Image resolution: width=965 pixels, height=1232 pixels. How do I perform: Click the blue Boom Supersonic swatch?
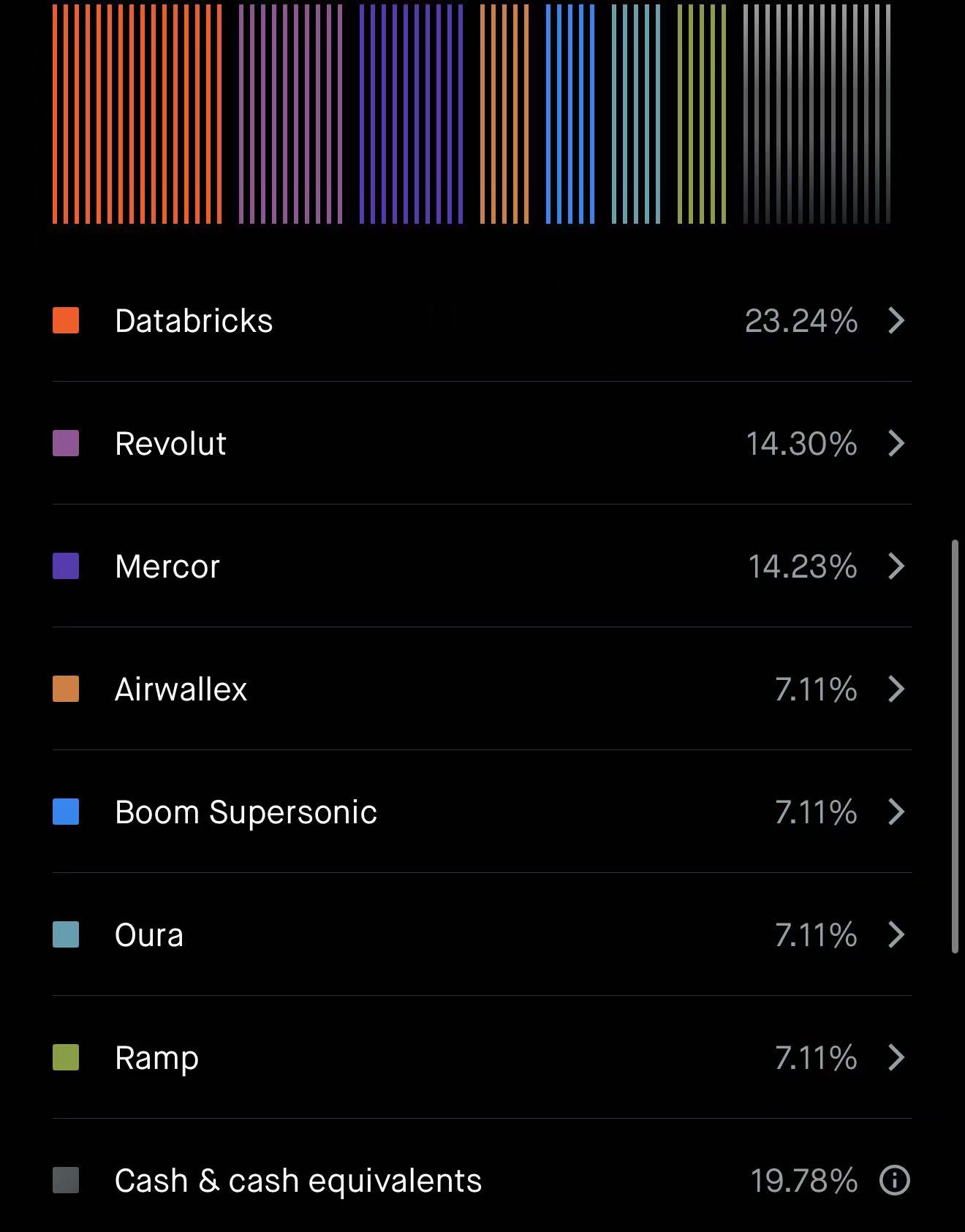point(66,812)
